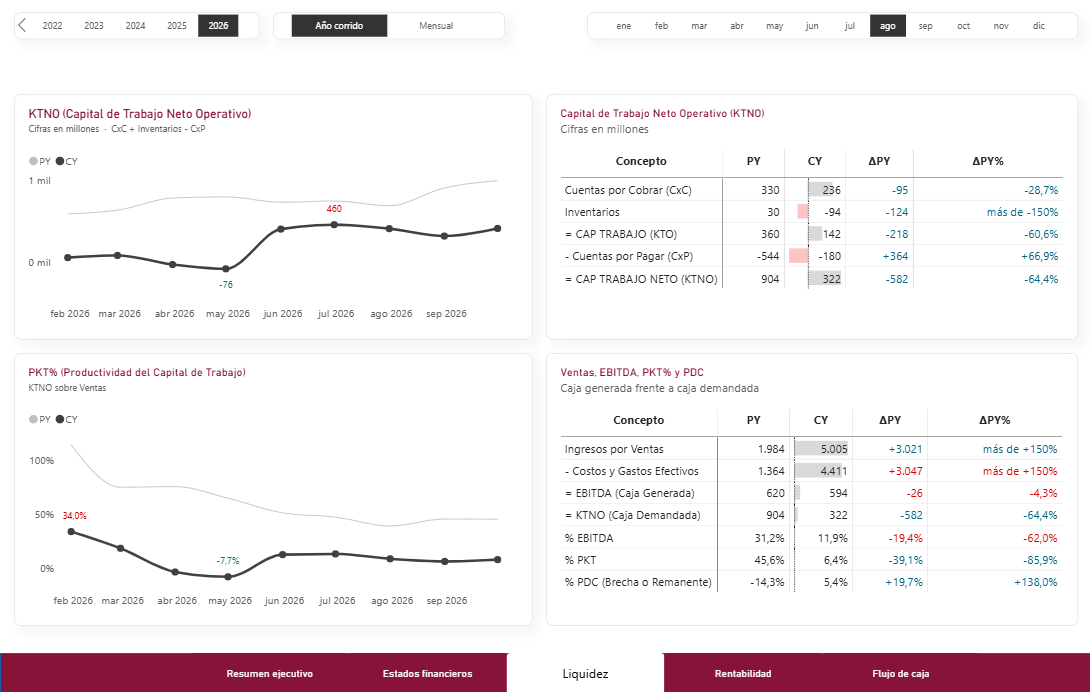Open the Resumen ejecutivo tab

[x=270, y=673]
